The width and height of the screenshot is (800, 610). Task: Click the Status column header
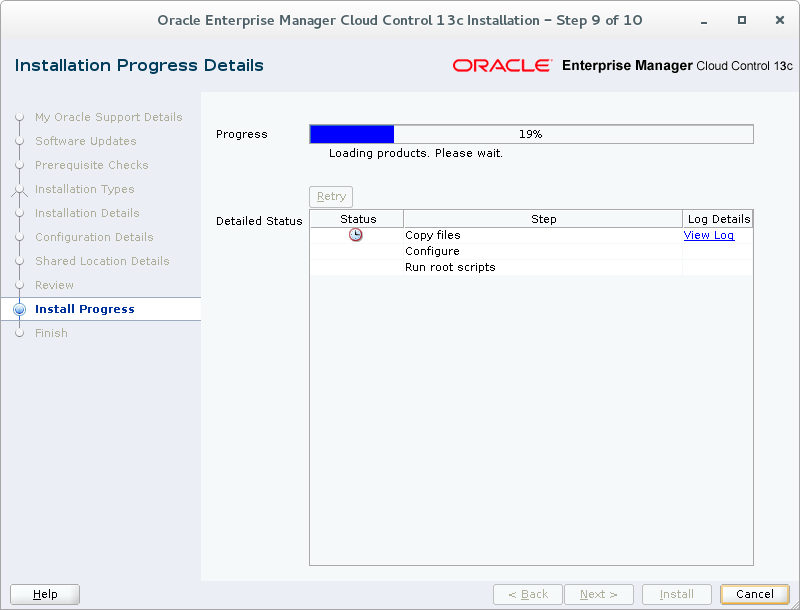click(357, 219)
